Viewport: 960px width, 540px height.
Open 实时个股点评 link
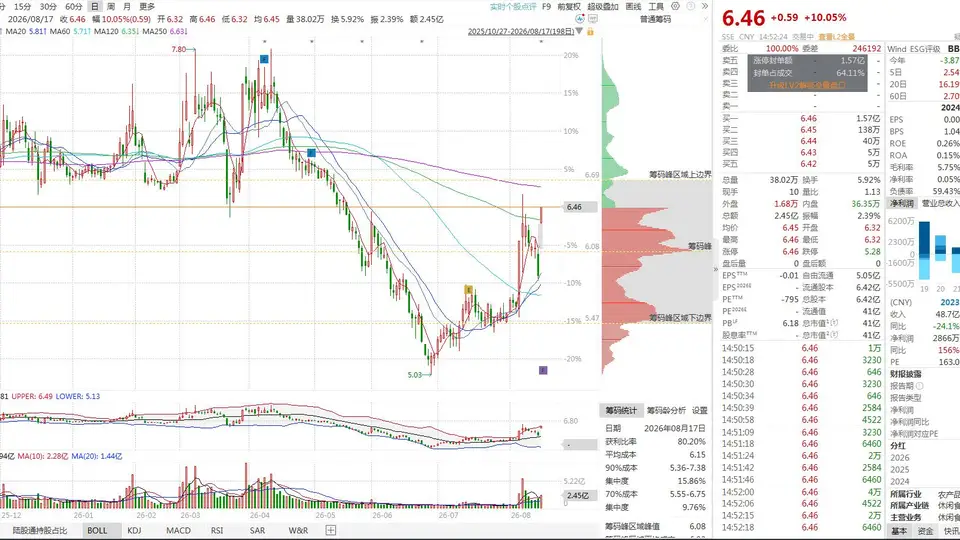click(x=513, y=6)
